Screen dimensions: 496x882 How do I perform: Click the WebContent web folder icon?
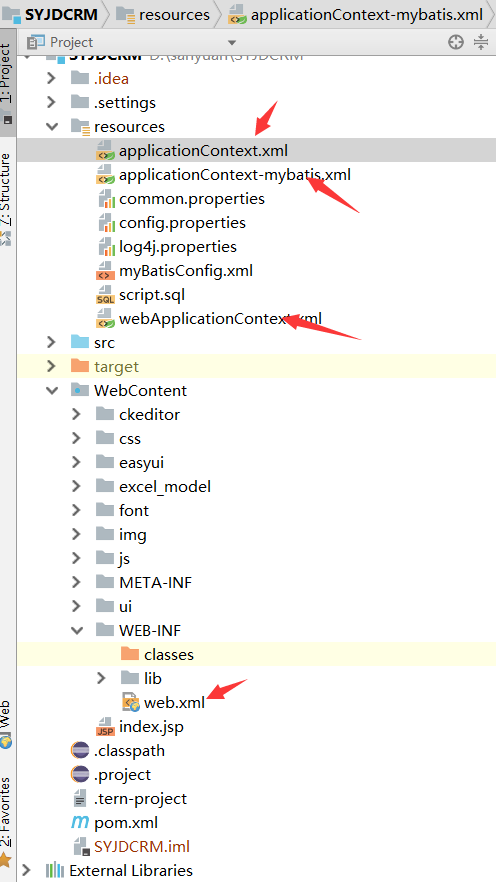[x=80, y=390]
